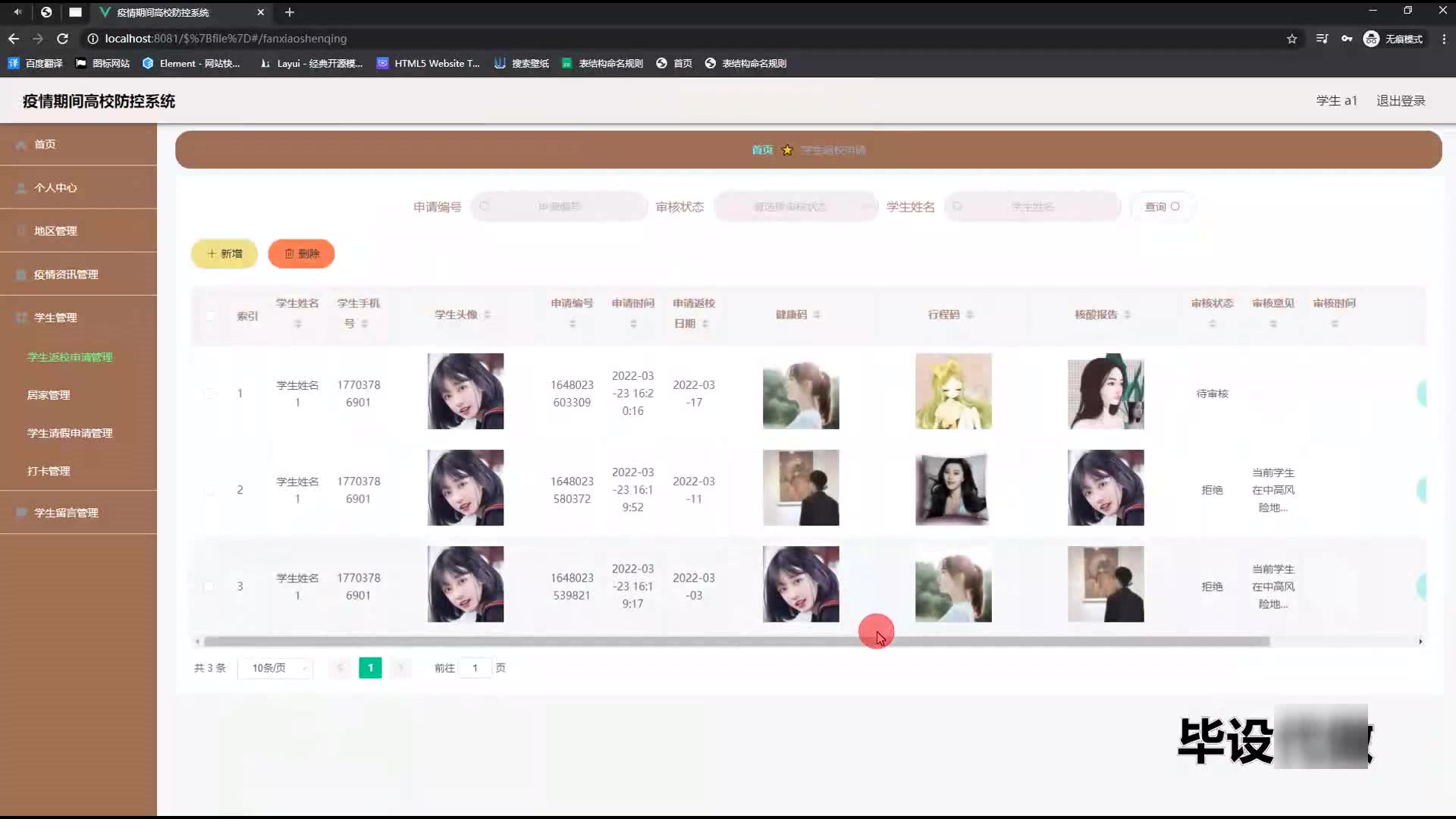The image size is (1456, 819).
Task: Open the 搜索壁纸 bookmark
Action: (522, 64)
